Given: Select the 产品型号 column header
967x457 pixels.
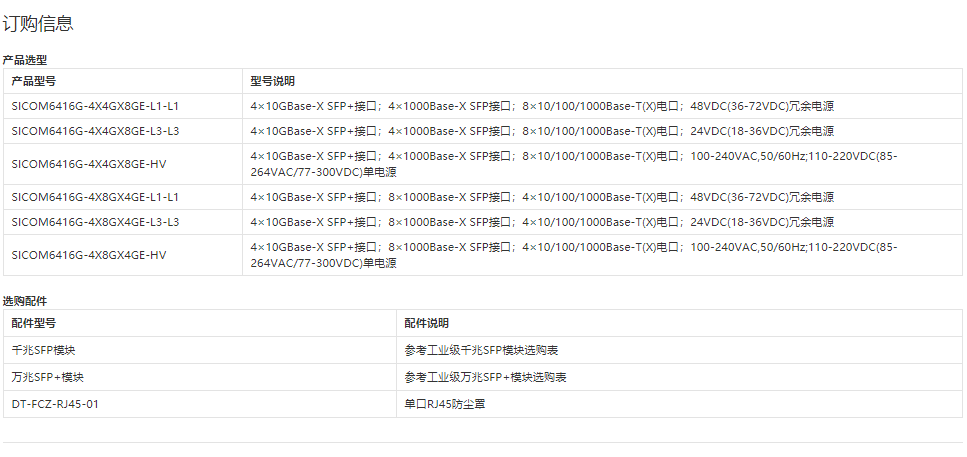Looking at the screenshot, I should tap(33, 81).
